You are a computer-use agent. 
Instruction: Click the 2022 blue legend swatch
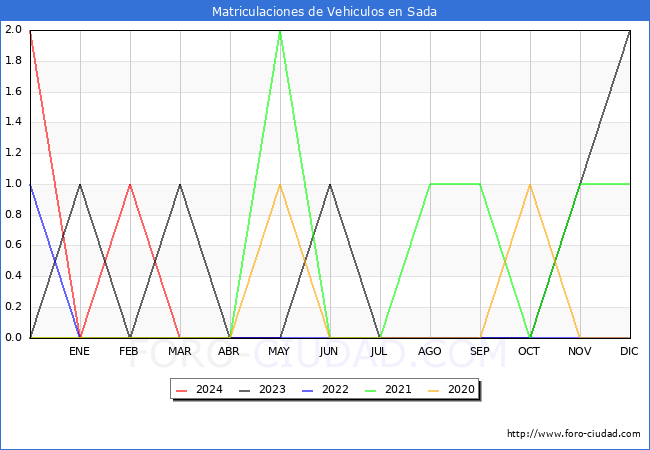[308, 390]
